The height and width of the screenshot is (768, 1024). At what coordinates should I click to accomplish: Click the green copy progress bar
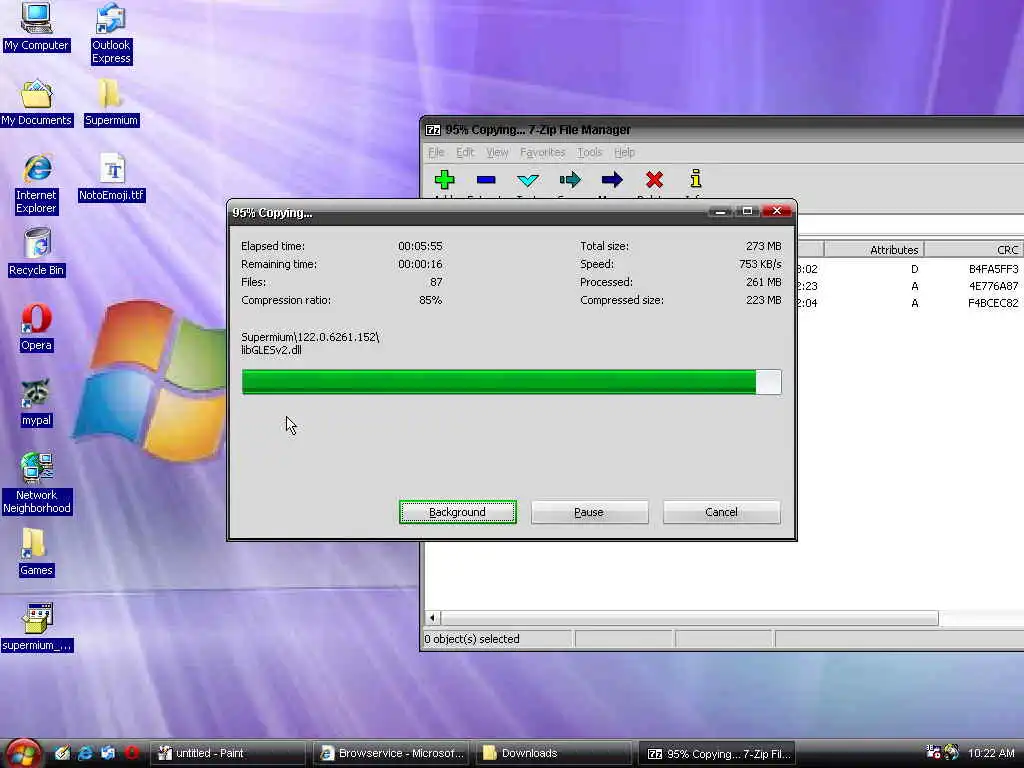click(511, 382)
